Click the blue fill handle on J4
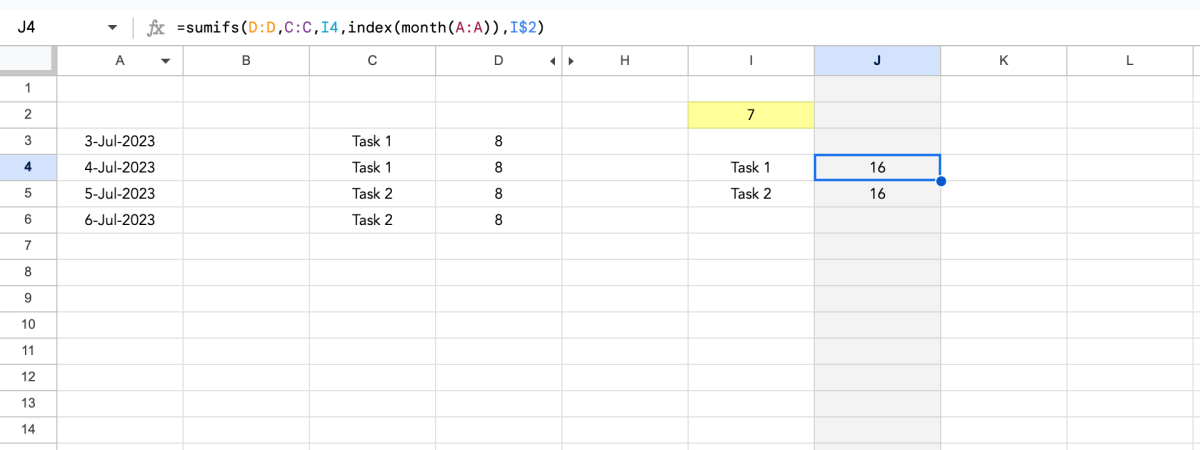 tap(940, 181)
